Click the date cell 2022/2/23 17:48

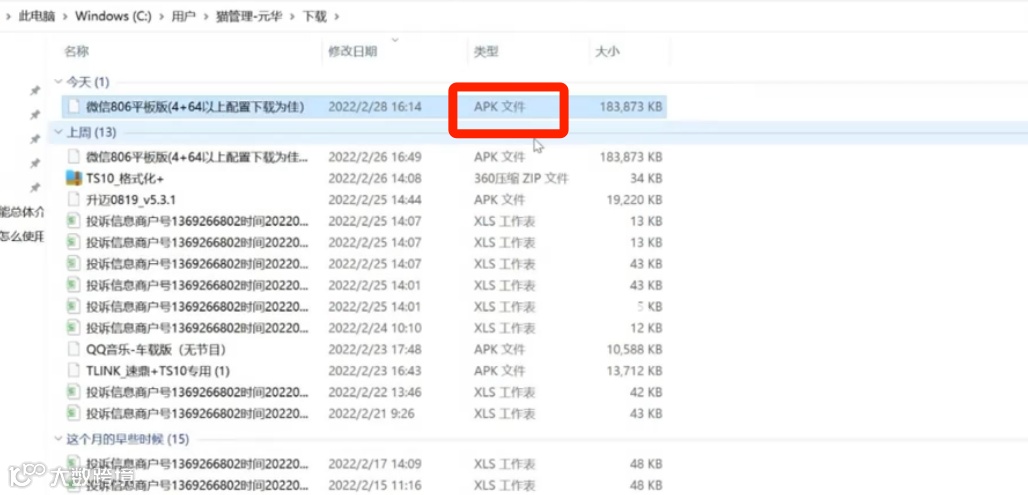374,349
